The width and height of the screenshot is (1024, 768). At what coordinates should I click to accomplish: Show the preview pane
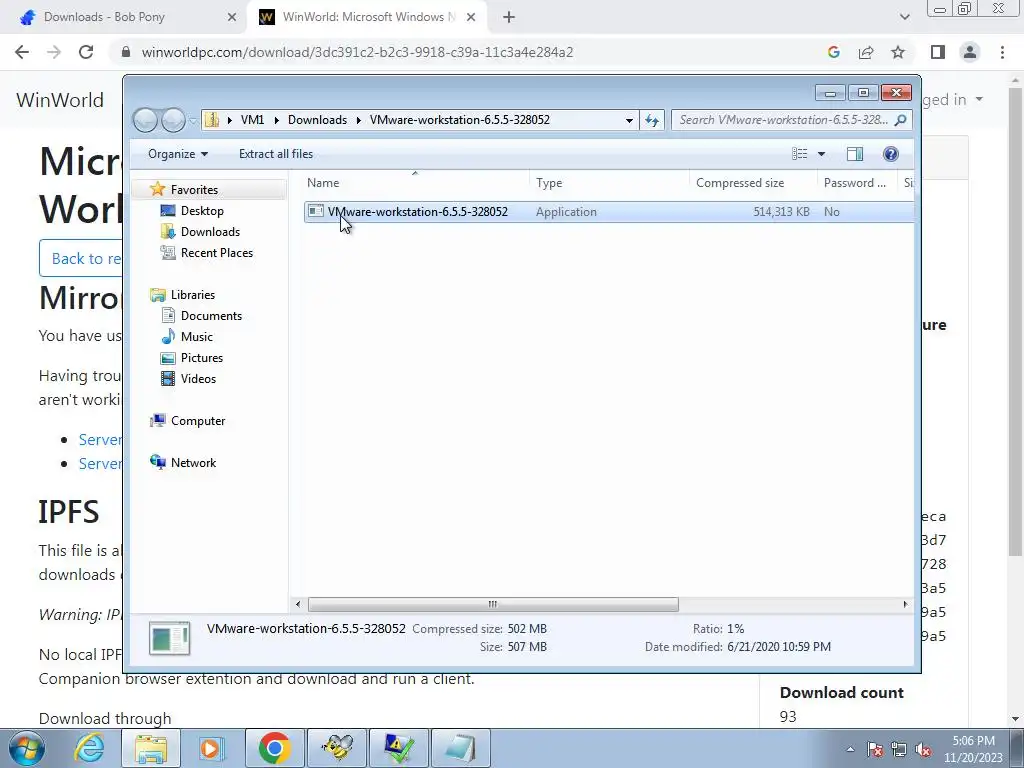tap(855, 154)
